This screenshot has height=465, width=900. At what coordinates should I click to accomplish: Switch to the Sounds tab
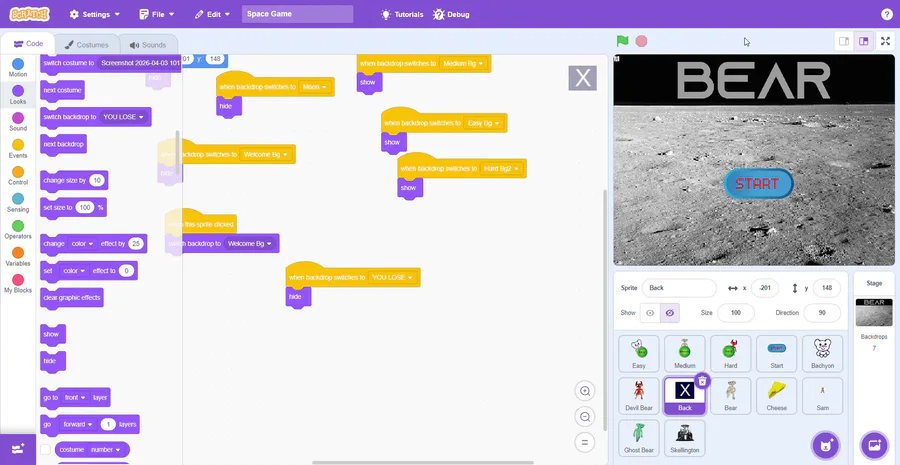point(148,45)
